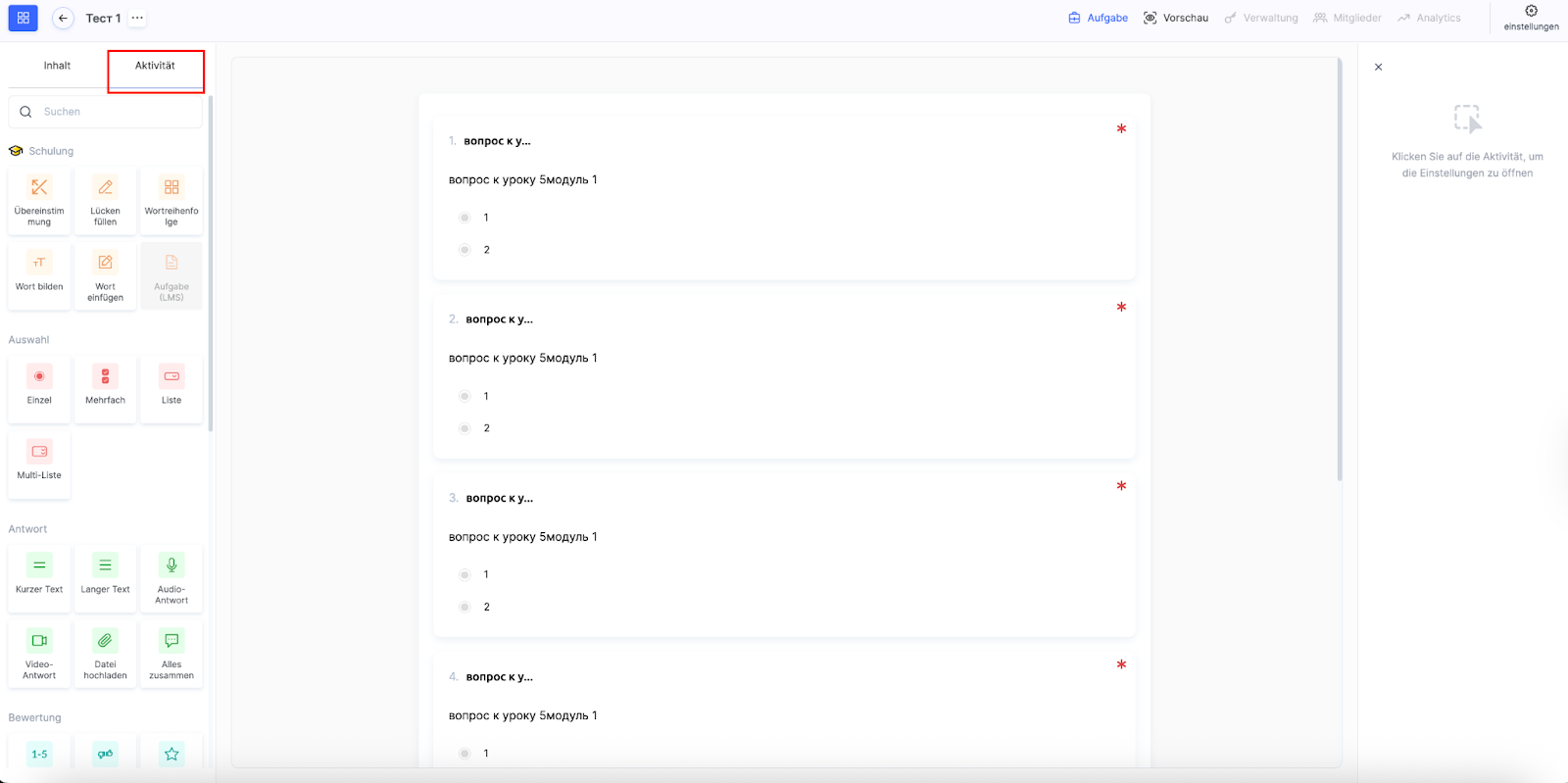
Task: Click the question canvas vertical scrollbar
Action: point(1340,269)
